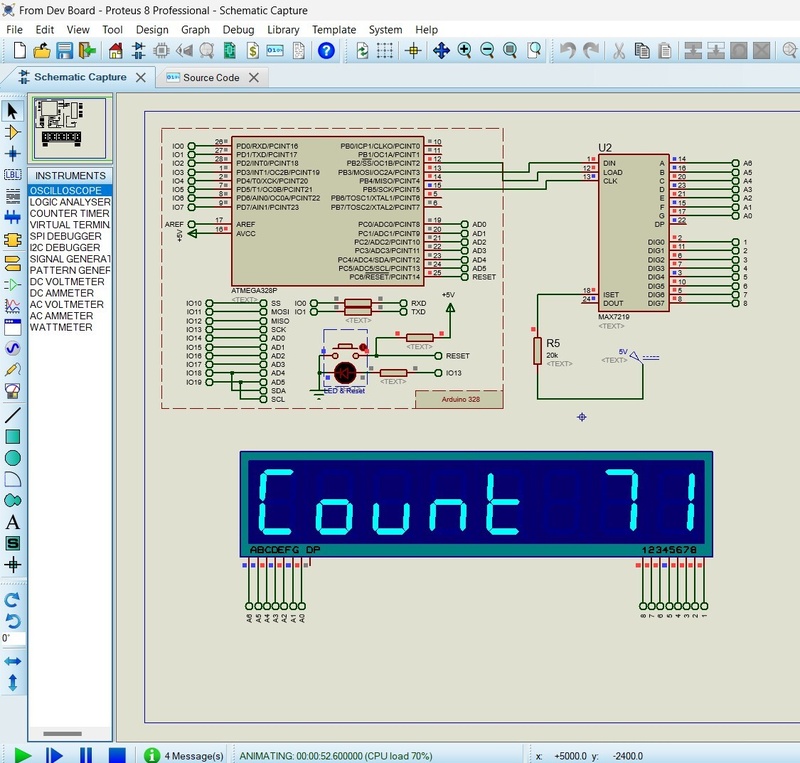Zoom out with magnifier minus icon

pos(487,51)
